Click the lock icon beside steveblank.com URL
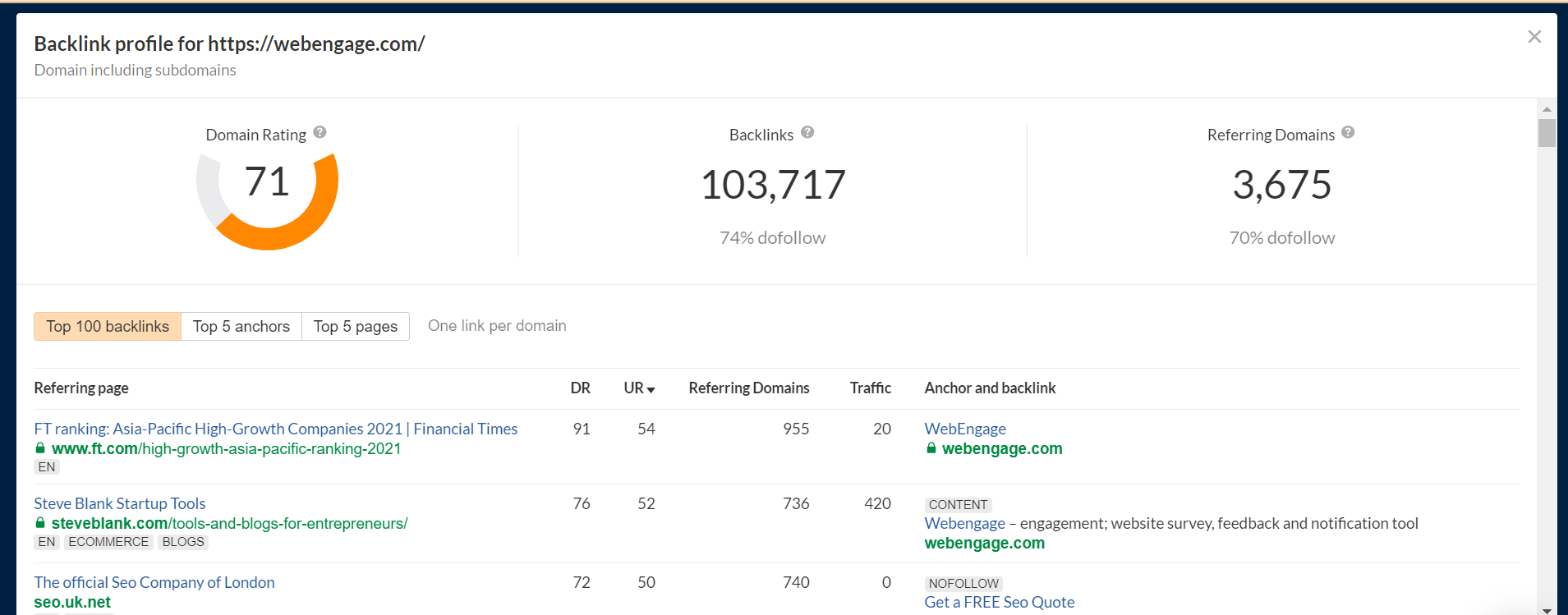Image resolution: width=1568 pixels, height=615 pixels. [x=40, y=523]
